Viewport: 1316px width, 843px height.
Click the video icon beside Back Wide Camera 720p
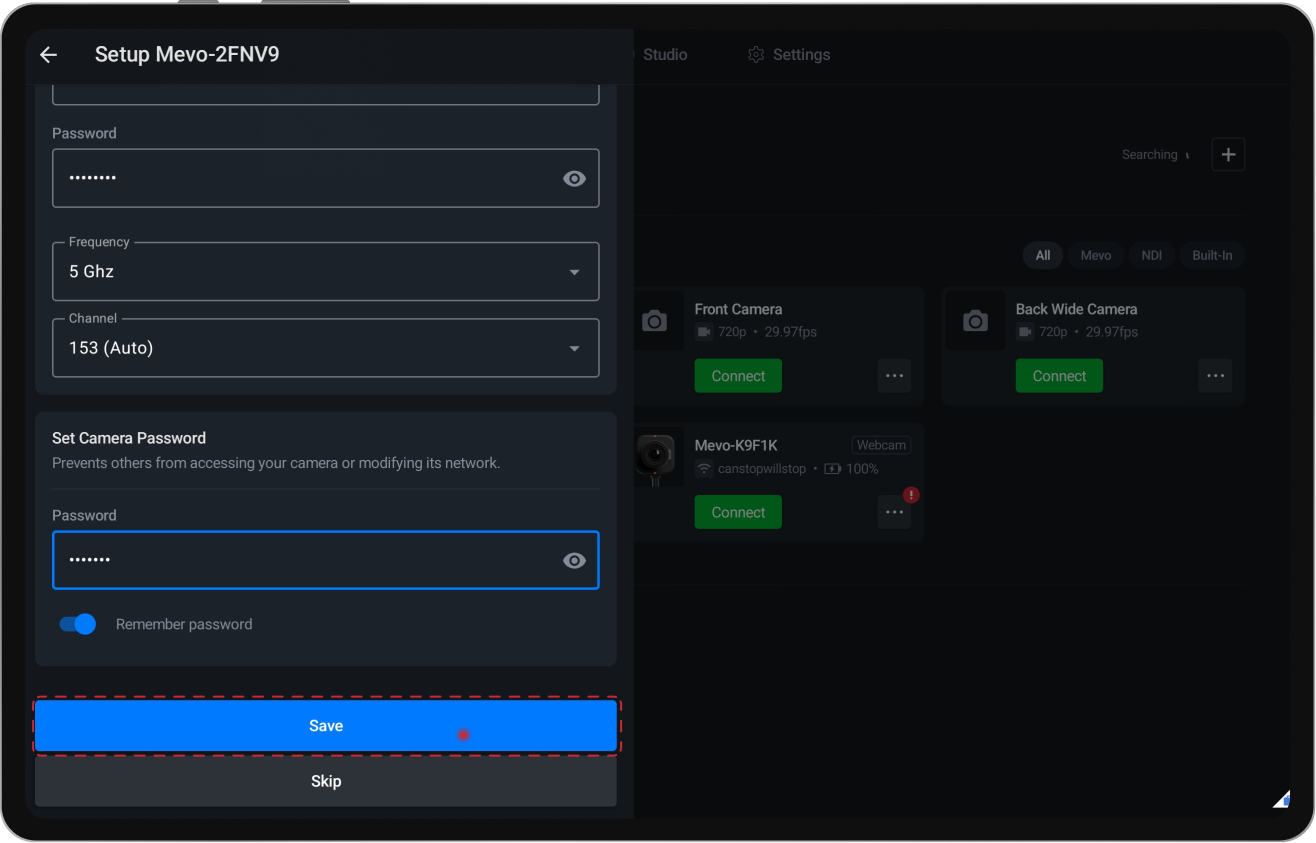pos(1025,332)
